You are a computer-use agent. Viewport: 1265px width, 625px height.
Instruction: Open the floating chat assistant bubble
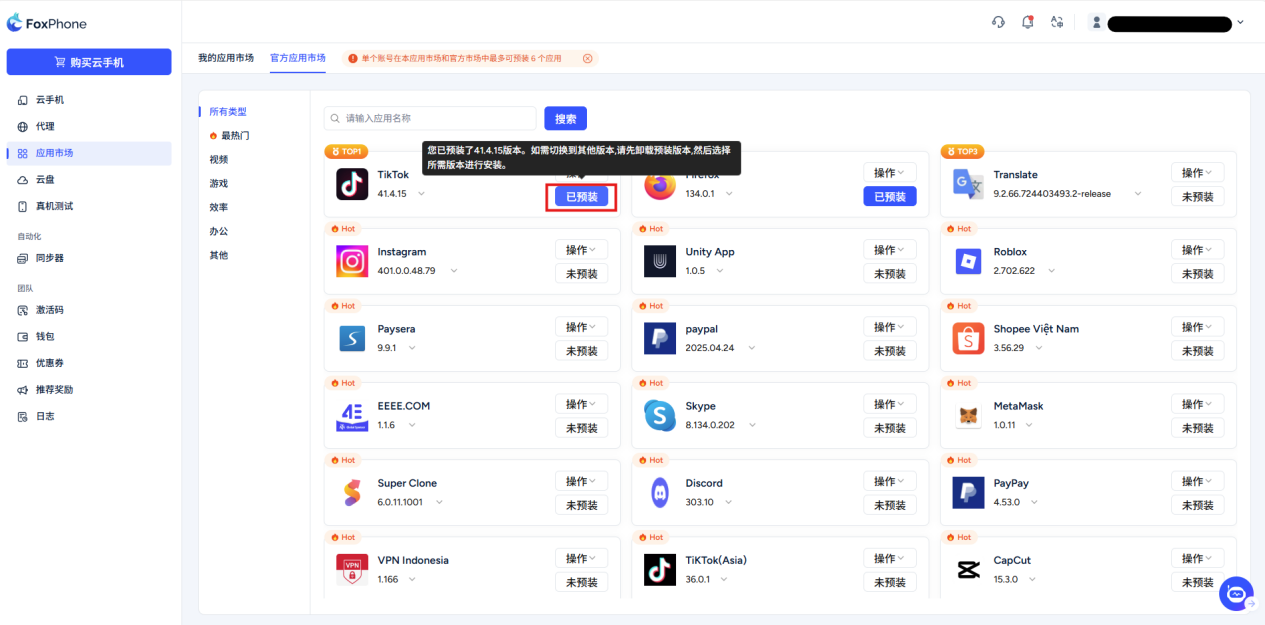tap(1236, 594)
